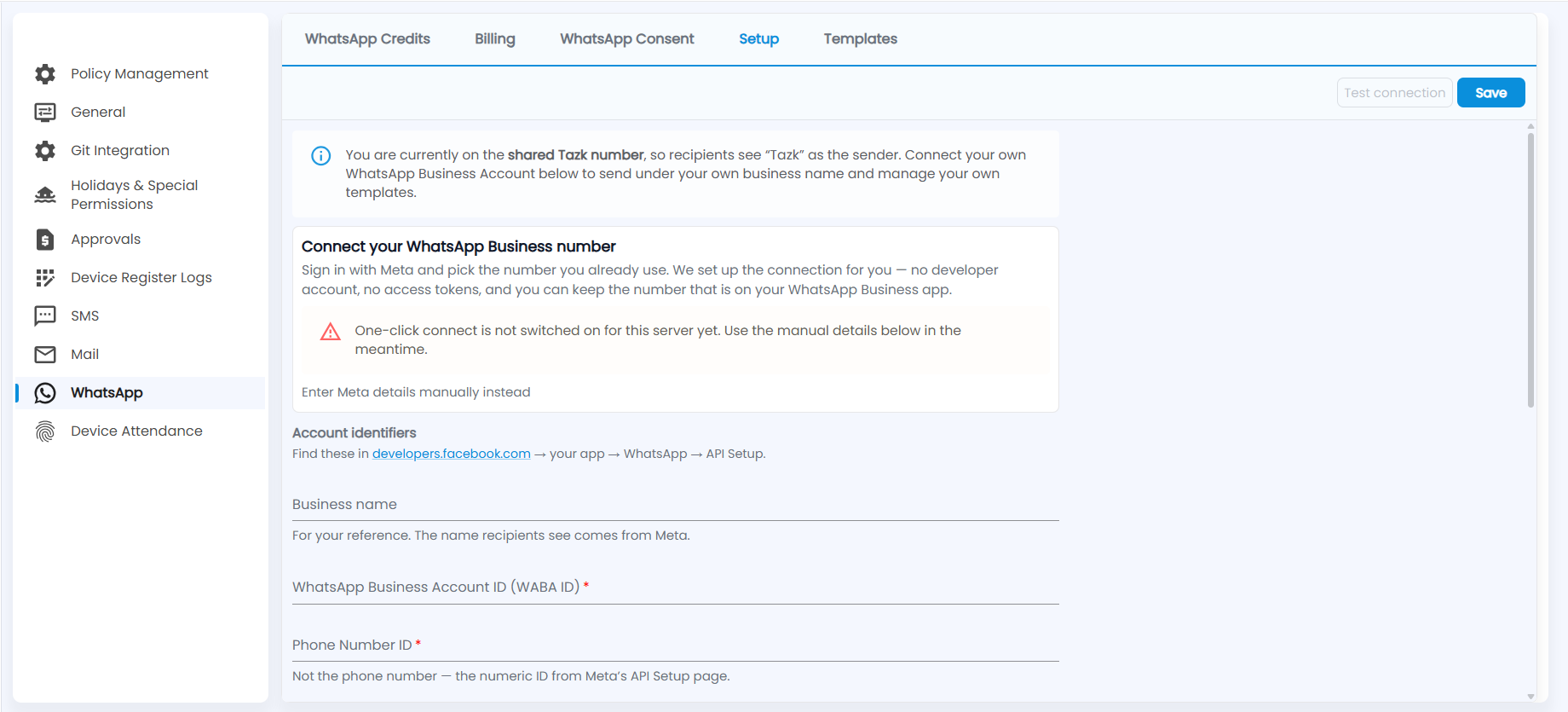Click the scrollbar up arrow
Screen dimensions: 1568x712
pos(1531,126)
